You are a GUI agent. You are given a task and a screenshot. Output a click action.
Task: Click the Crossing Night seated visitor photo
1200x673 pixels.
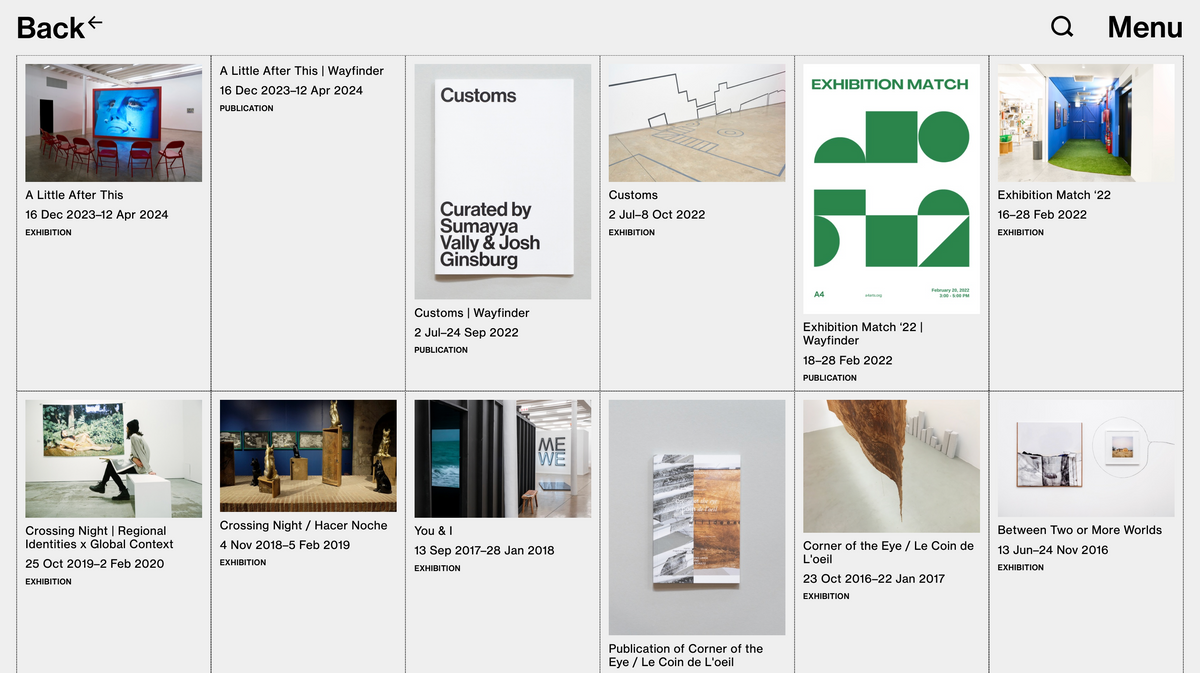[x=113, y=458]
